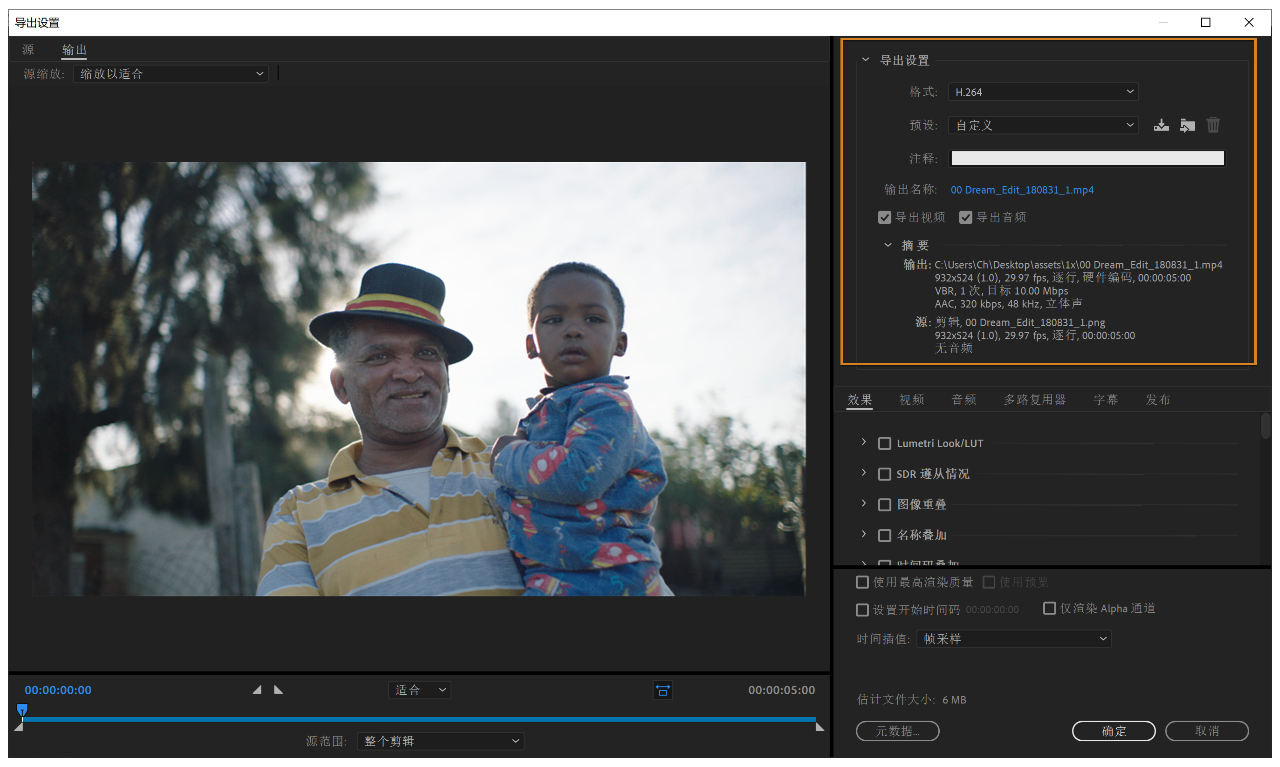Image resolution: width=1280 pixels, height=767 pixels.
Task: Expand the SDR 遵从情况 effect
Action: click(864, 473)
